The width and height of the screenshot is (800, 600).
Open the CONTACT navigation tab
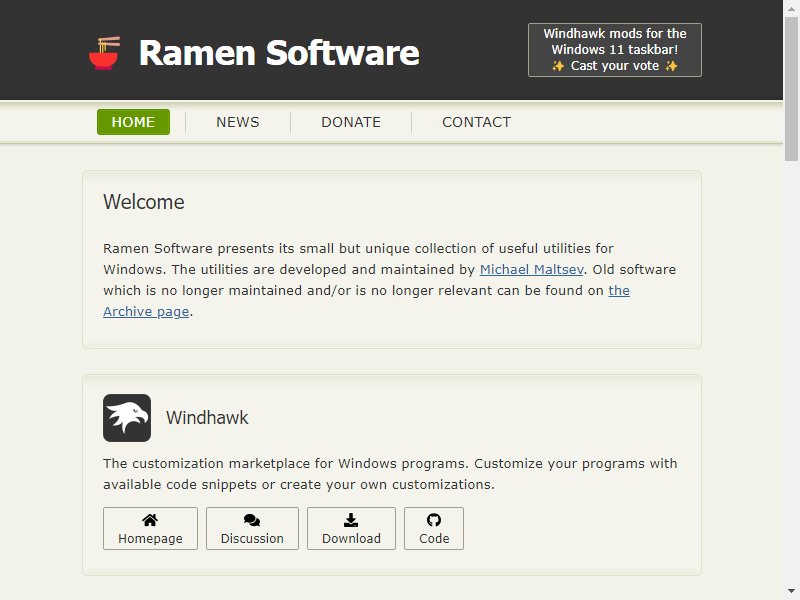pos(477,122)
